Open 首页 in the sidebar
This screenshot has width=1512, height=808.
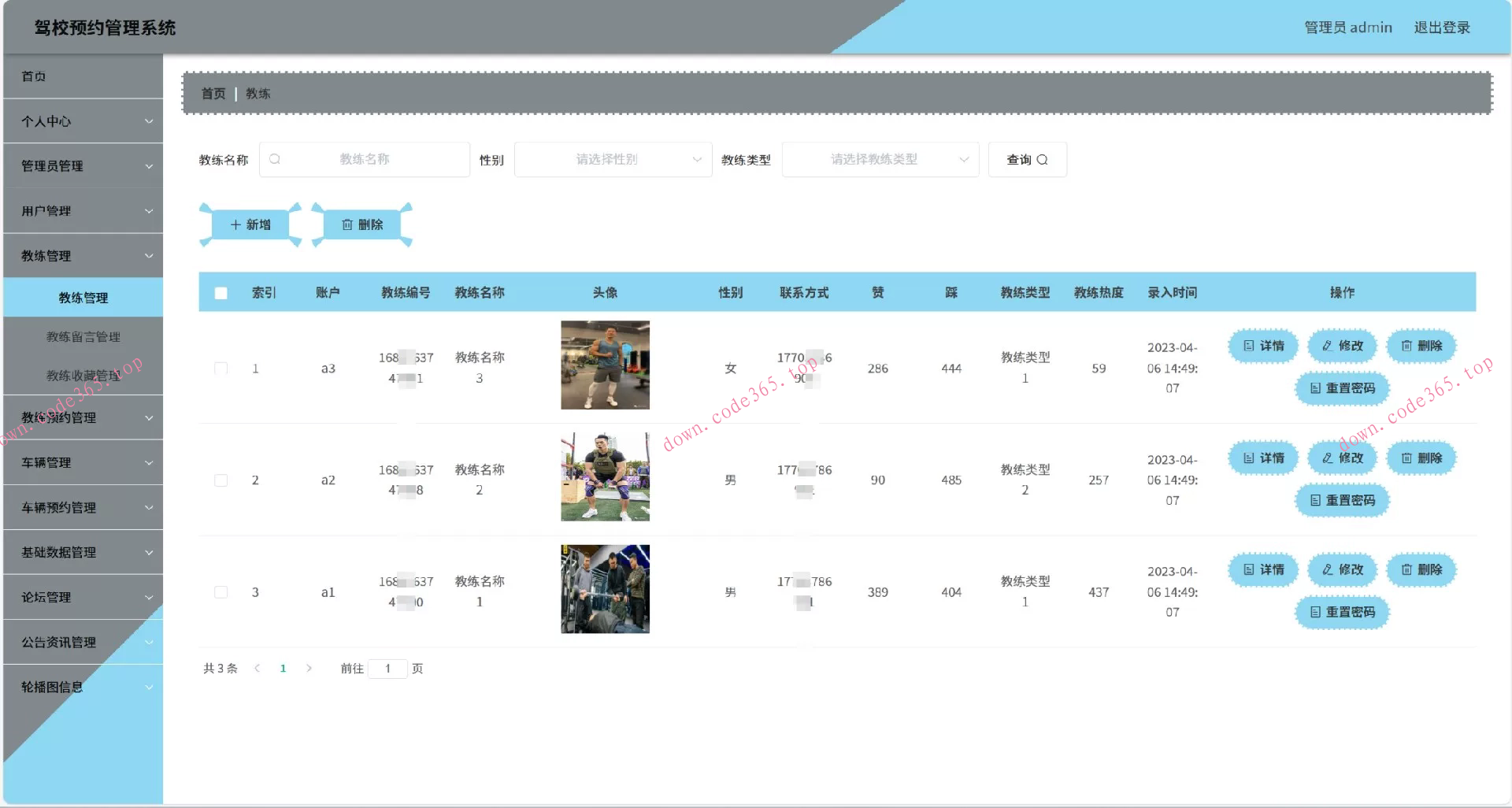click(83, 76)
